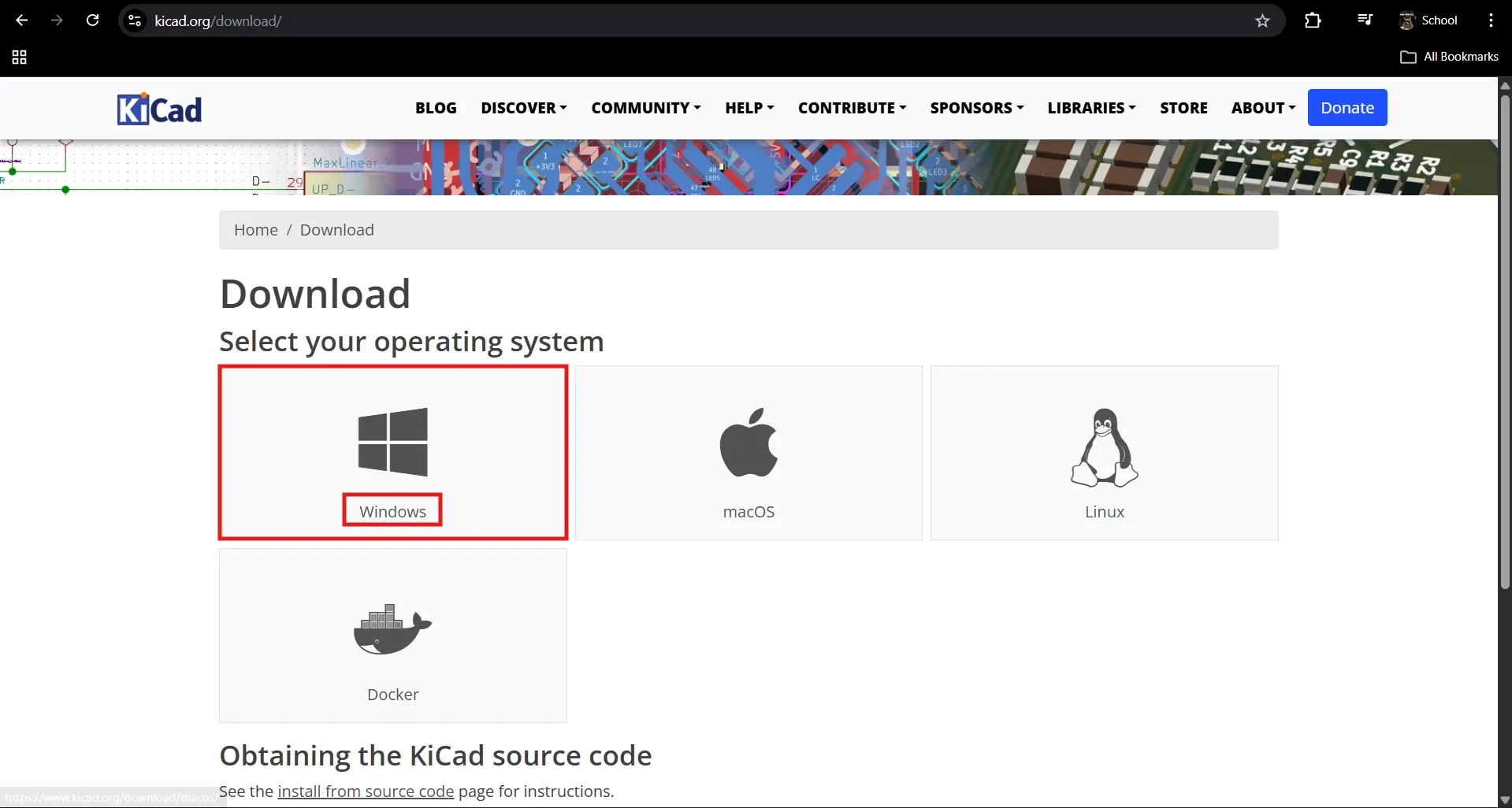Click the blue Donate button
Image resolution: width=1512 pixels, height=808 pixels.
(1347, 108)
